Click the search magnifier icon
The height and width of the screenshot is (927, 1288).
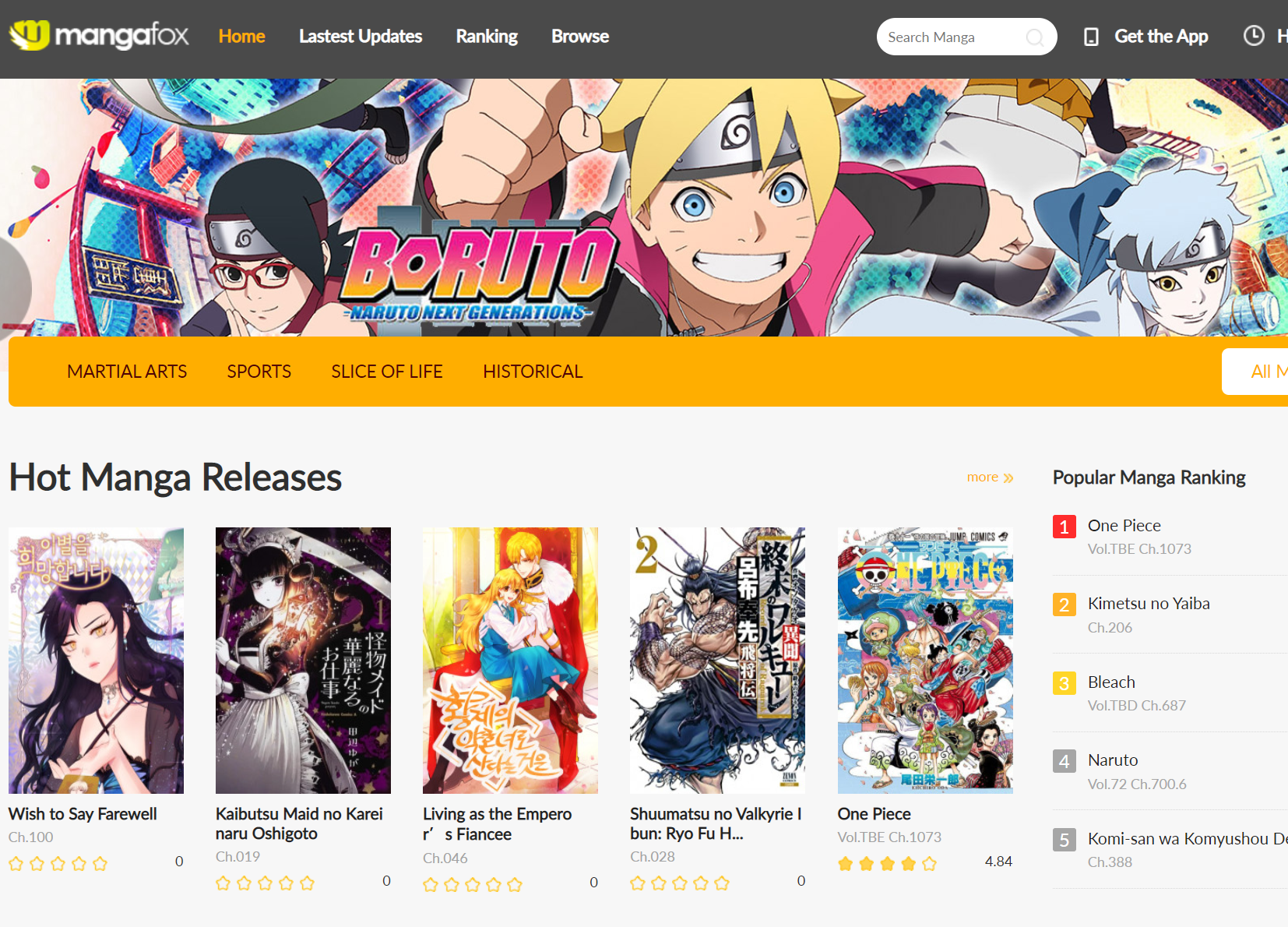click(x=1034, y=37)
